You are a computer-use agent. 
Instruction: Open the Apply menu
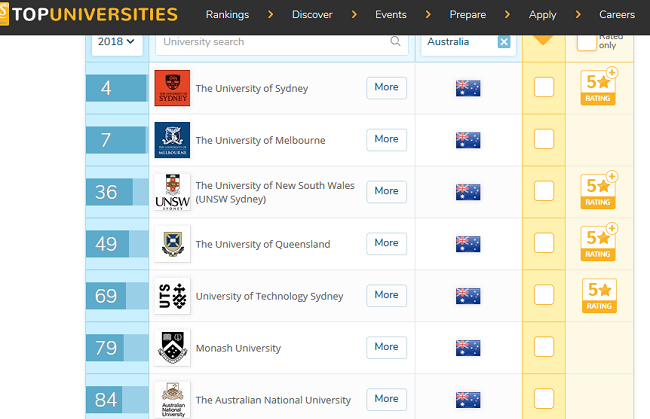coord(543,15)
